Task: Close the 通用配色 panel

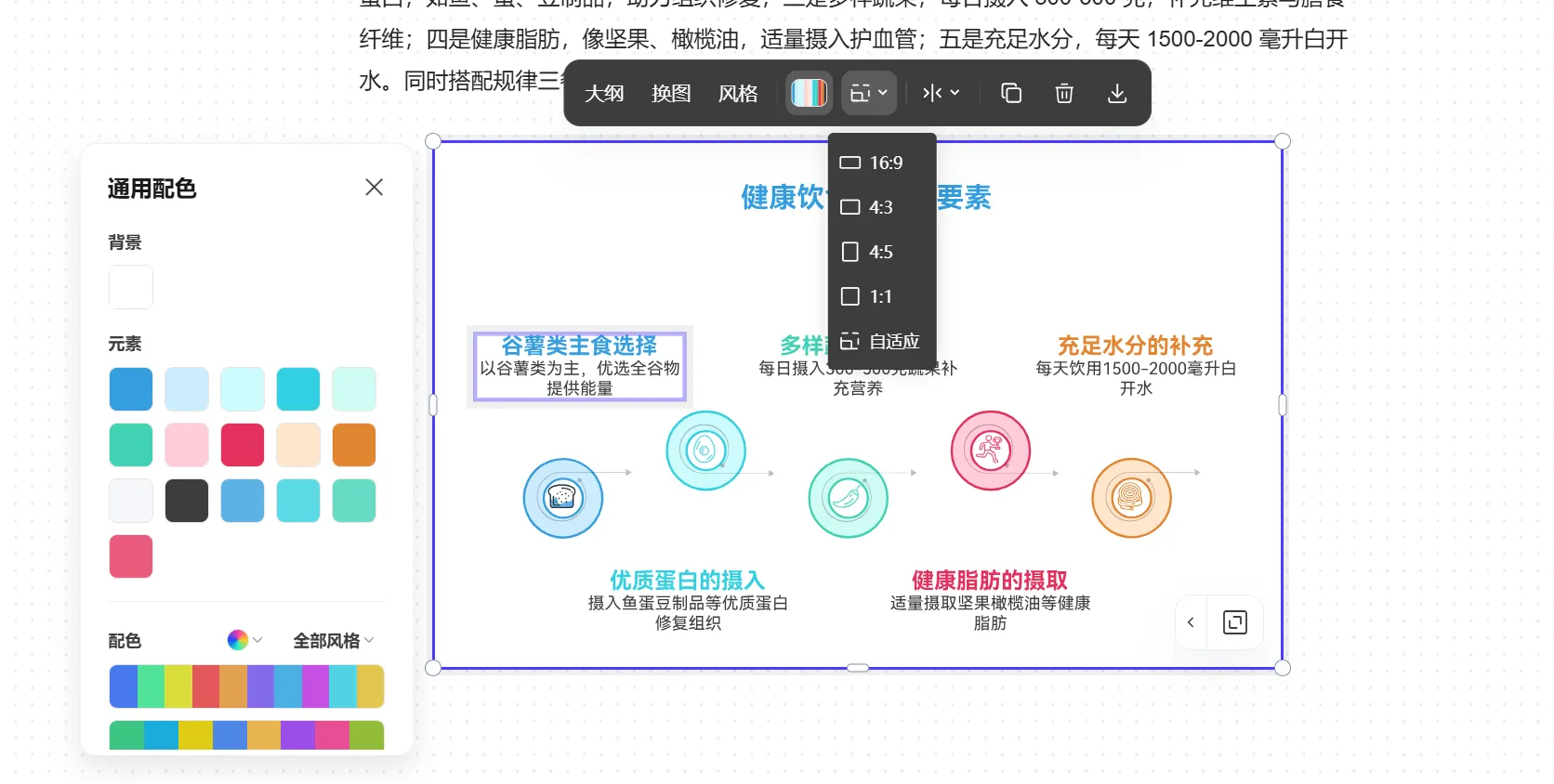Action: 374,188
